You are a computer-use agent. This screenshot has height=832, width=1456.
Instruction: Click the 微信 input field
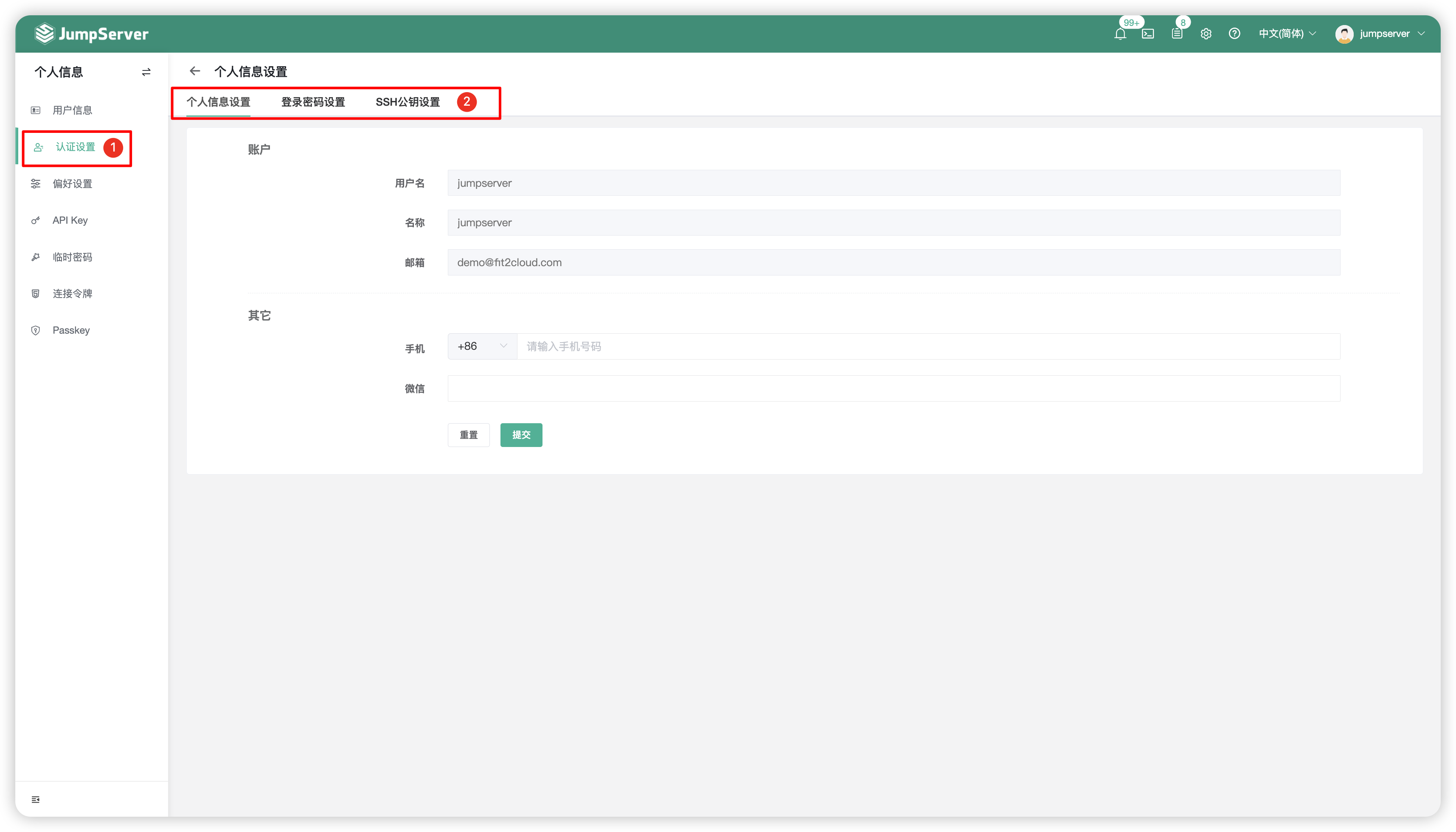point(894,388)
